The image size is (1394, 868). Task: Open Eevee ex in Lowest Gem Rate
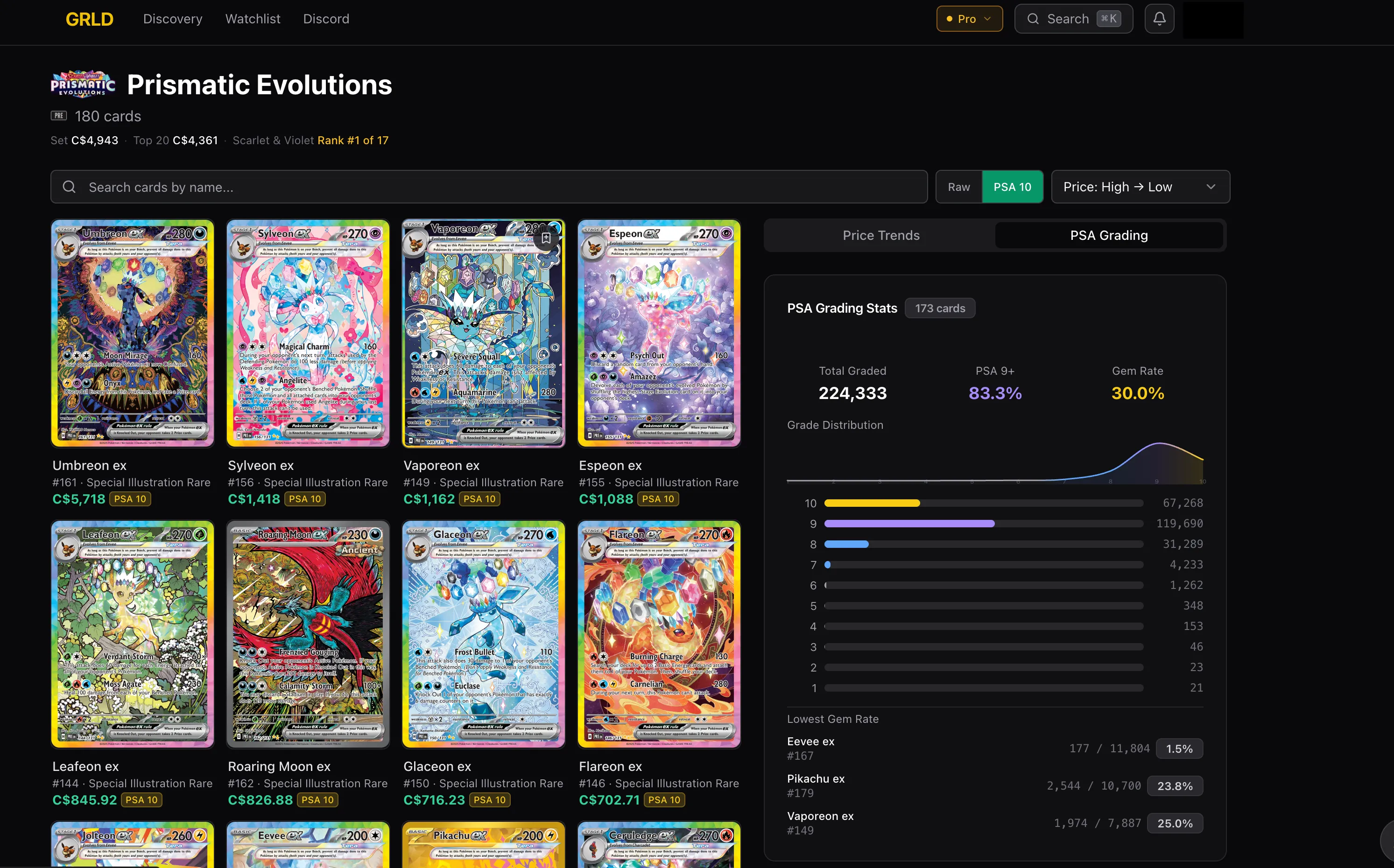coord(811,742)
